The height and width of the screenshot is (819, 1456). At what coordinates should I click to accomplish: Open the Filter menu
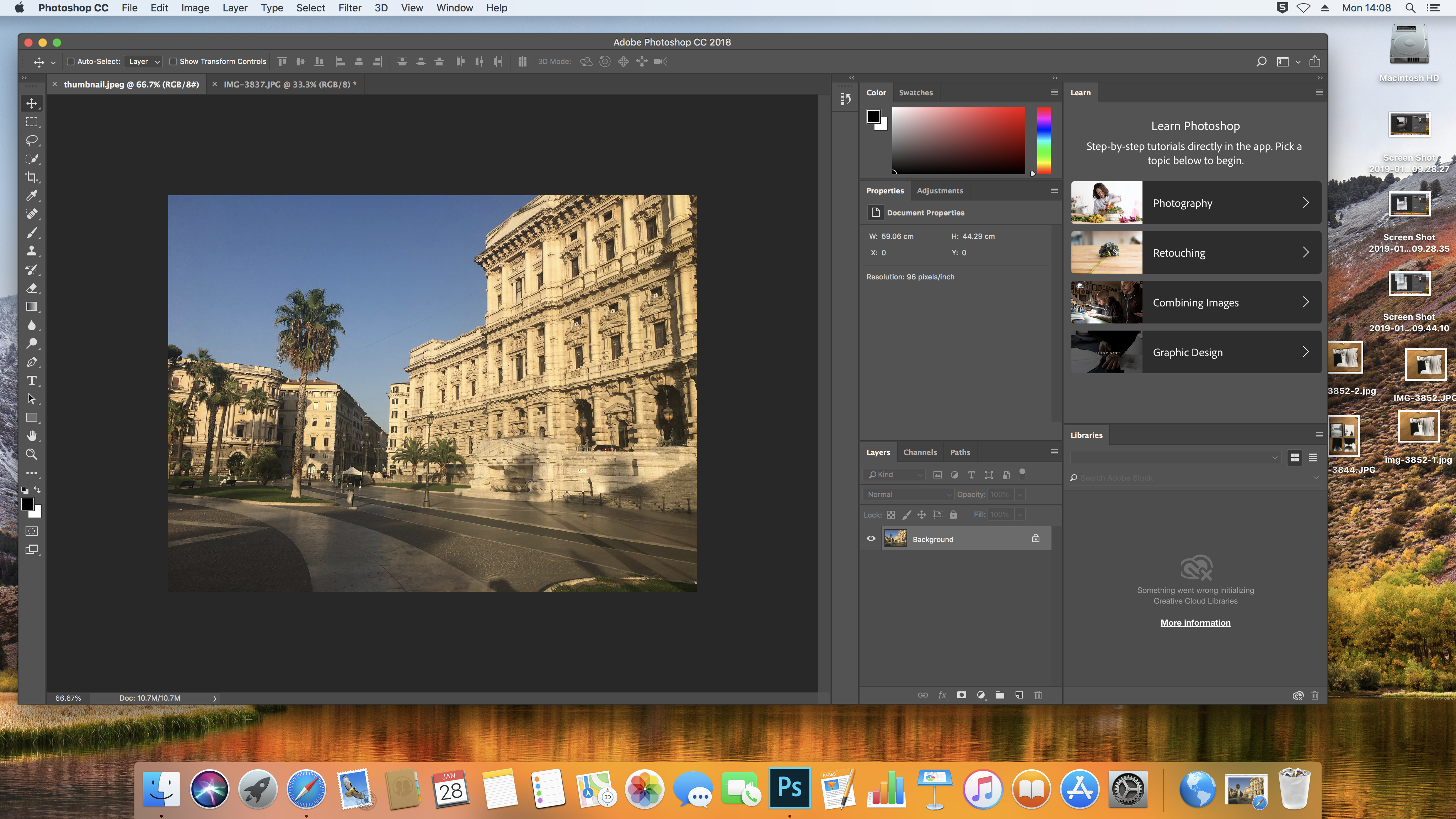coord(349,8)
